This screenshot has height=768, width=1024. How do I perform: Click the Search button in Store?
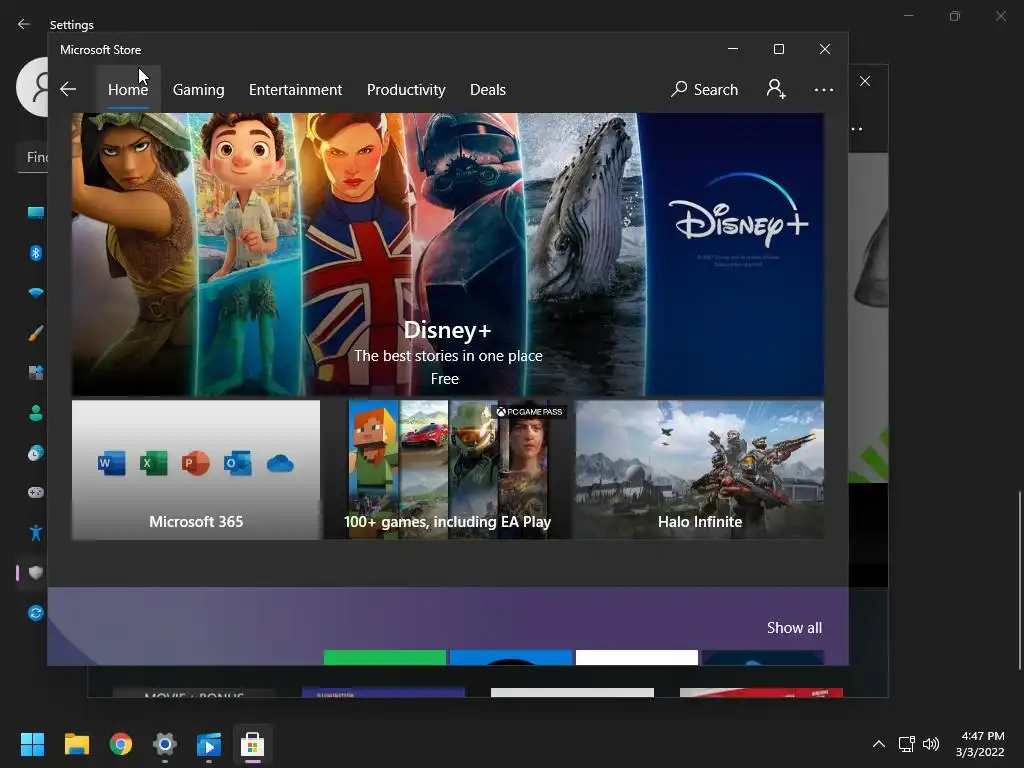[705, 89]
